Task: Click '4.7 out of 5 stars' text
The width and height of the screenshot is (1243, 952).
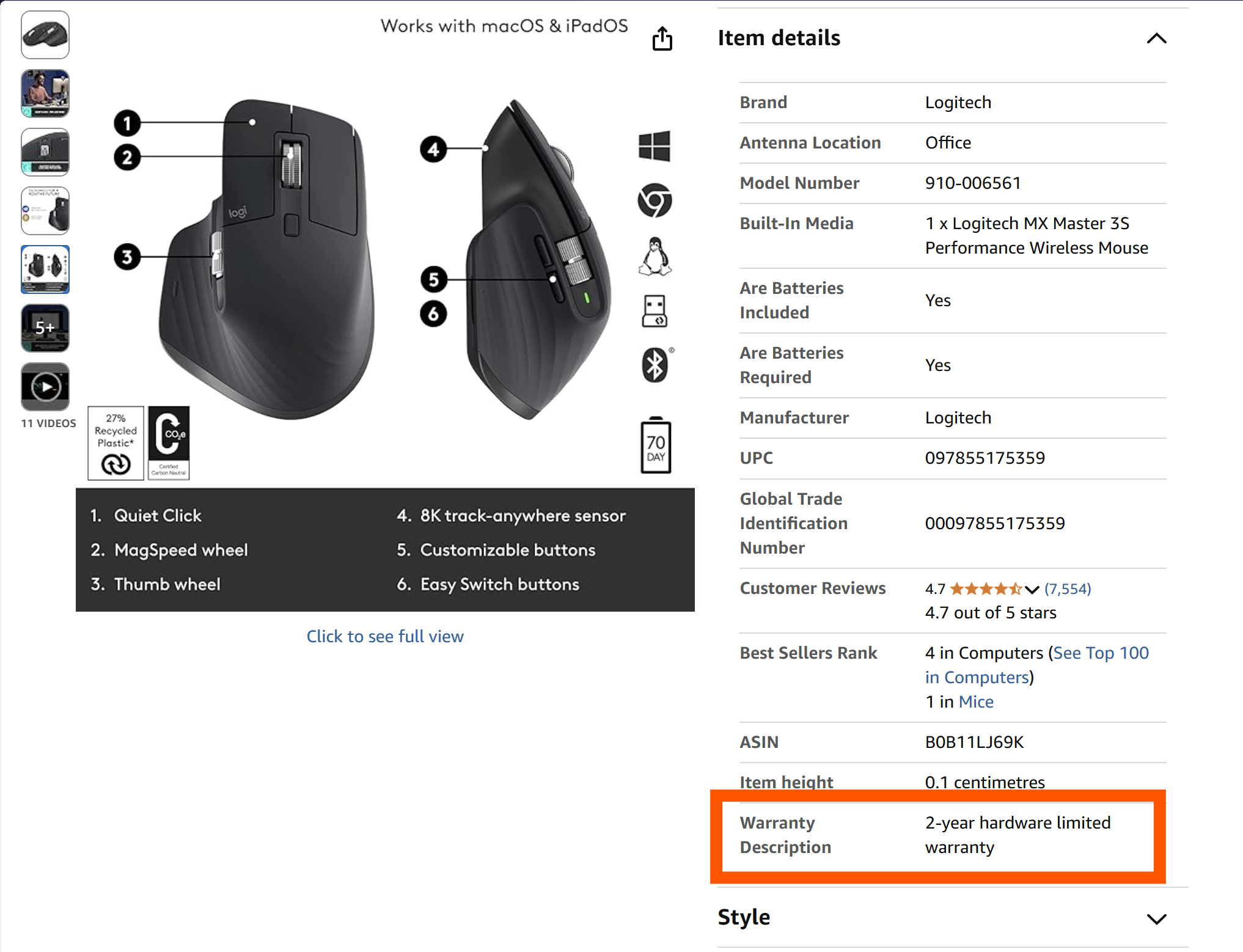Action: click(991, 612)
